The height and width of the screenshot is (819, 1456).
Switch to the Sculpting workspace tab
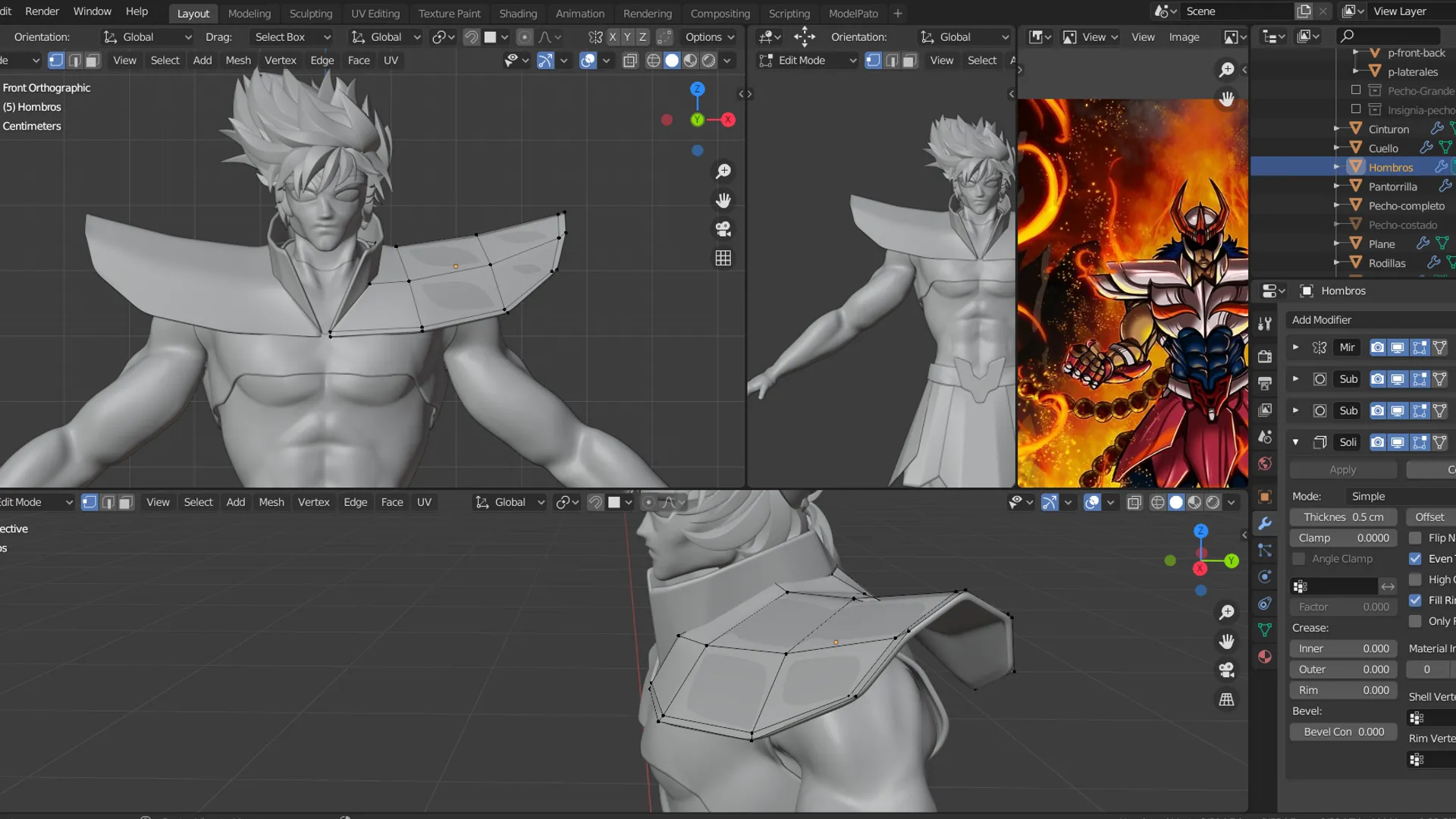[311, 14]
